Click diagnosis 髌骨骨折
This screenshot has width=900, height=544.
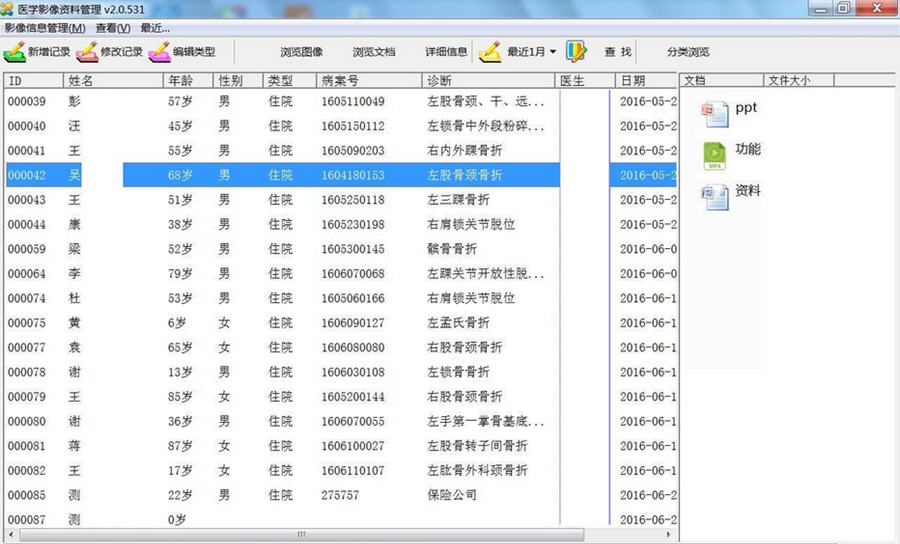click(452, 250)
